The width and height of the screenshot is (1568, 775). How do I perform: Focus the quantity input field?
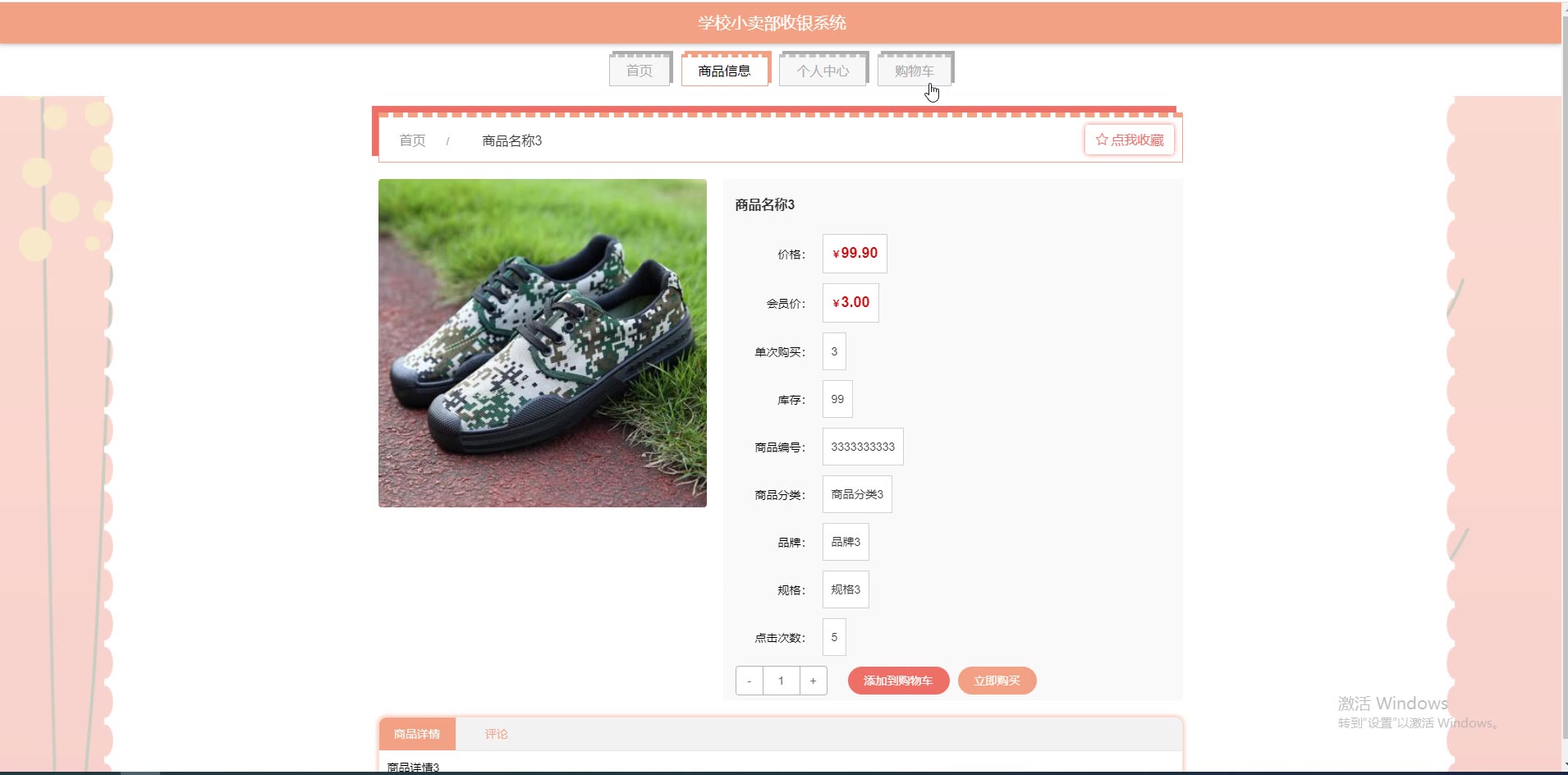[x=781, y=681]
